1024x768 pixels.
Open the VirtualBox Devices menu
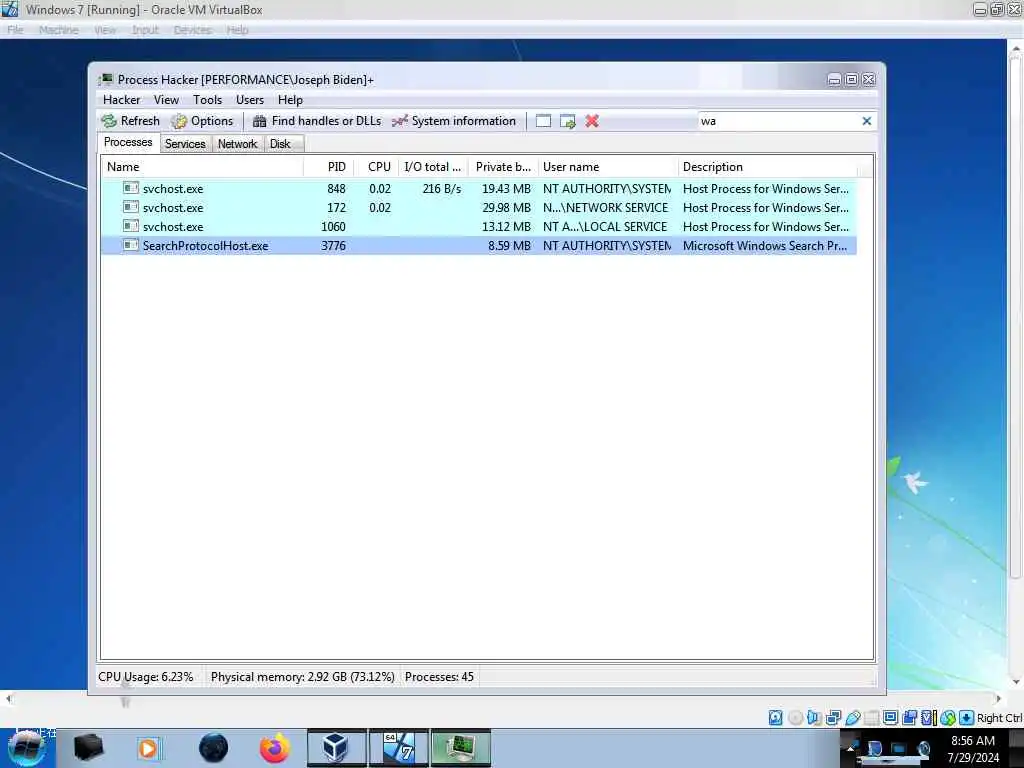193,30
